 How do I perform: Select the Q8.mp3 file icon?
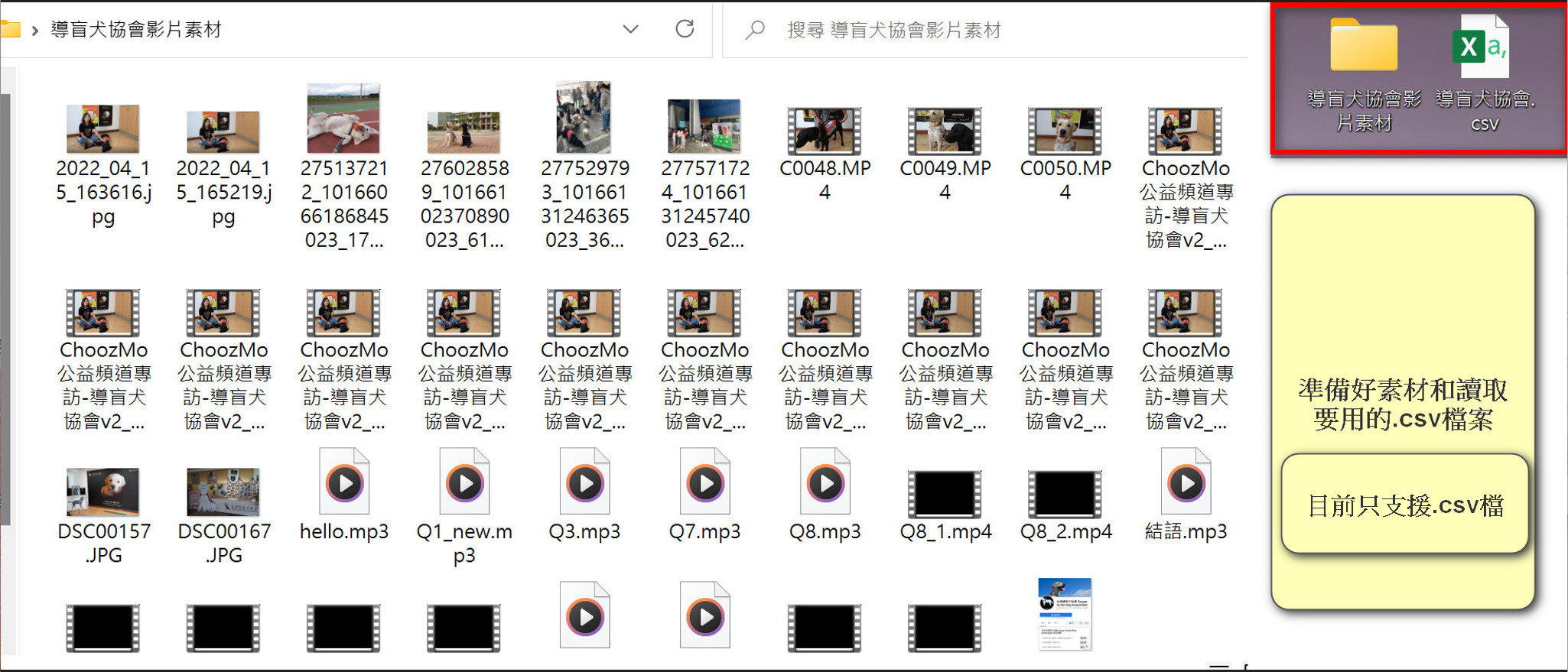click(x=825, y=484)
